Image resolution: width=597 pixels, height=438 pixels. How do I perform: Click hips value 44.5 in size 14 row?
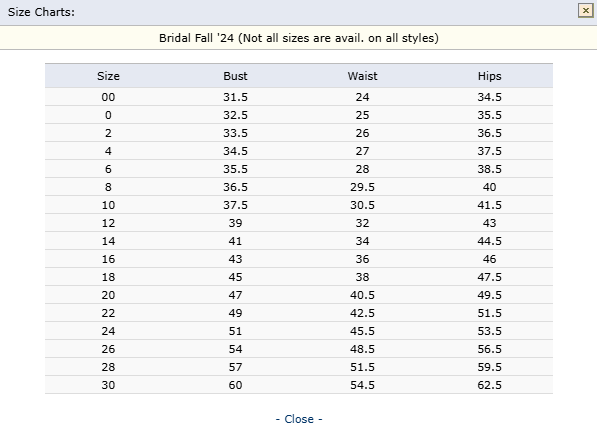pos(490,241)
